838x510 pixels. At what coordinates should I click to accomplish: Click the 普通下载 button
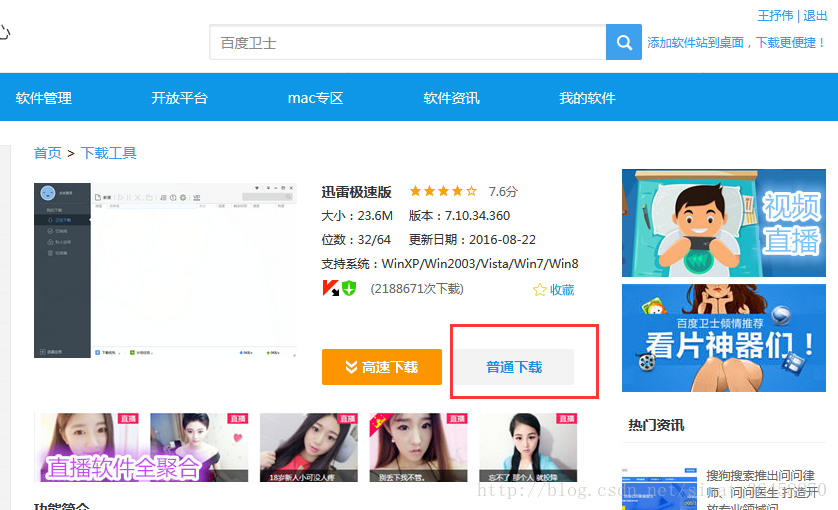[514, 367]
